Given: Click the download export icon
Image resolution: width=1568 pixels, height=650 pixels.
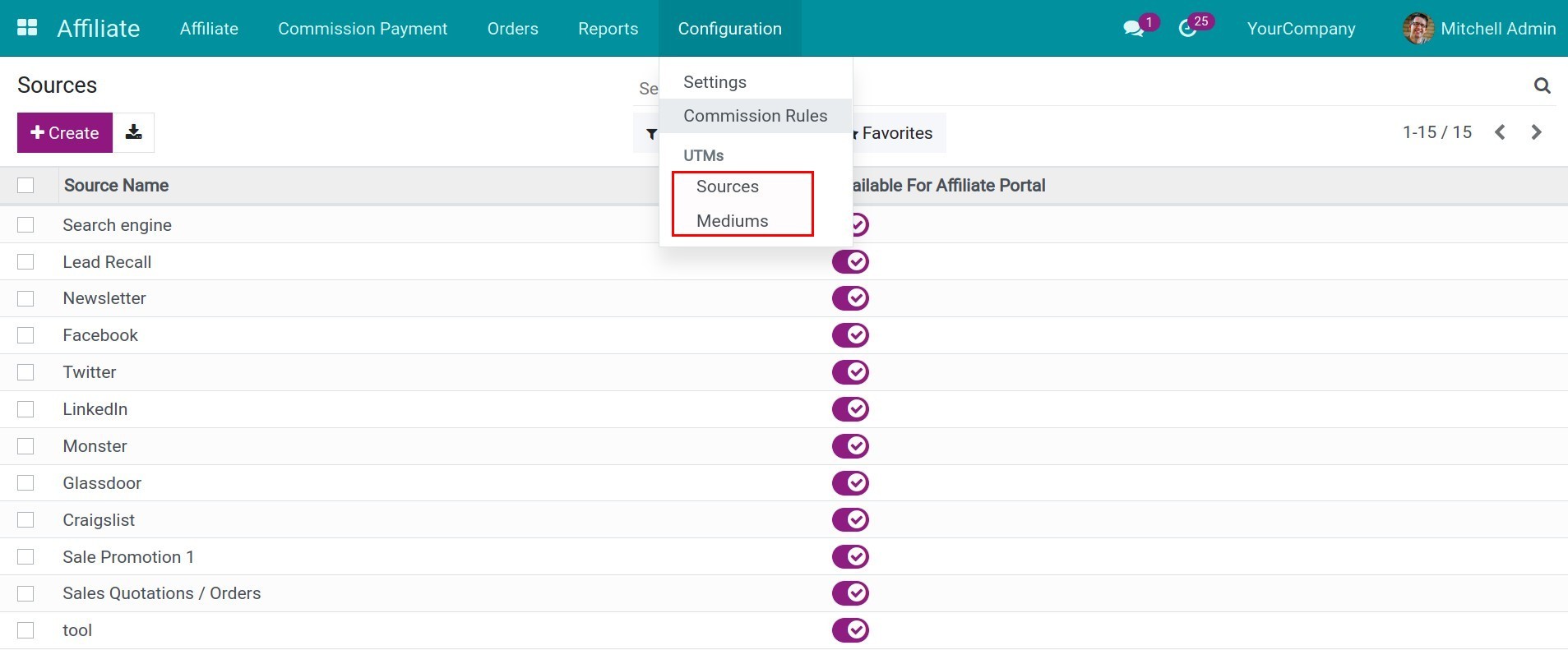Looking at the screenshot, I should coord(133,132).
